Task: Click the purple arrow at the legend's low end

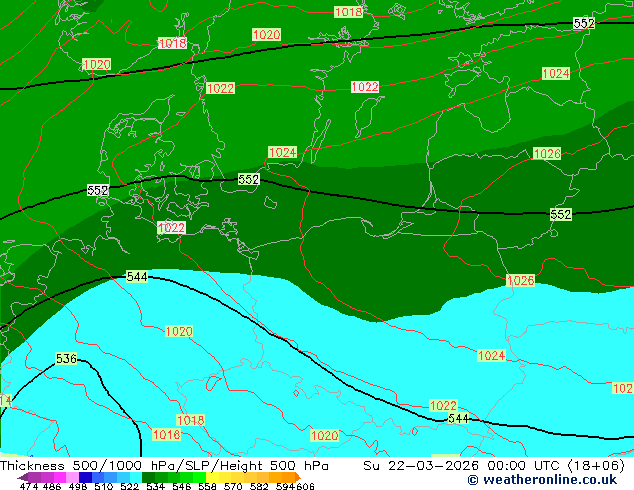Action: 22,477
